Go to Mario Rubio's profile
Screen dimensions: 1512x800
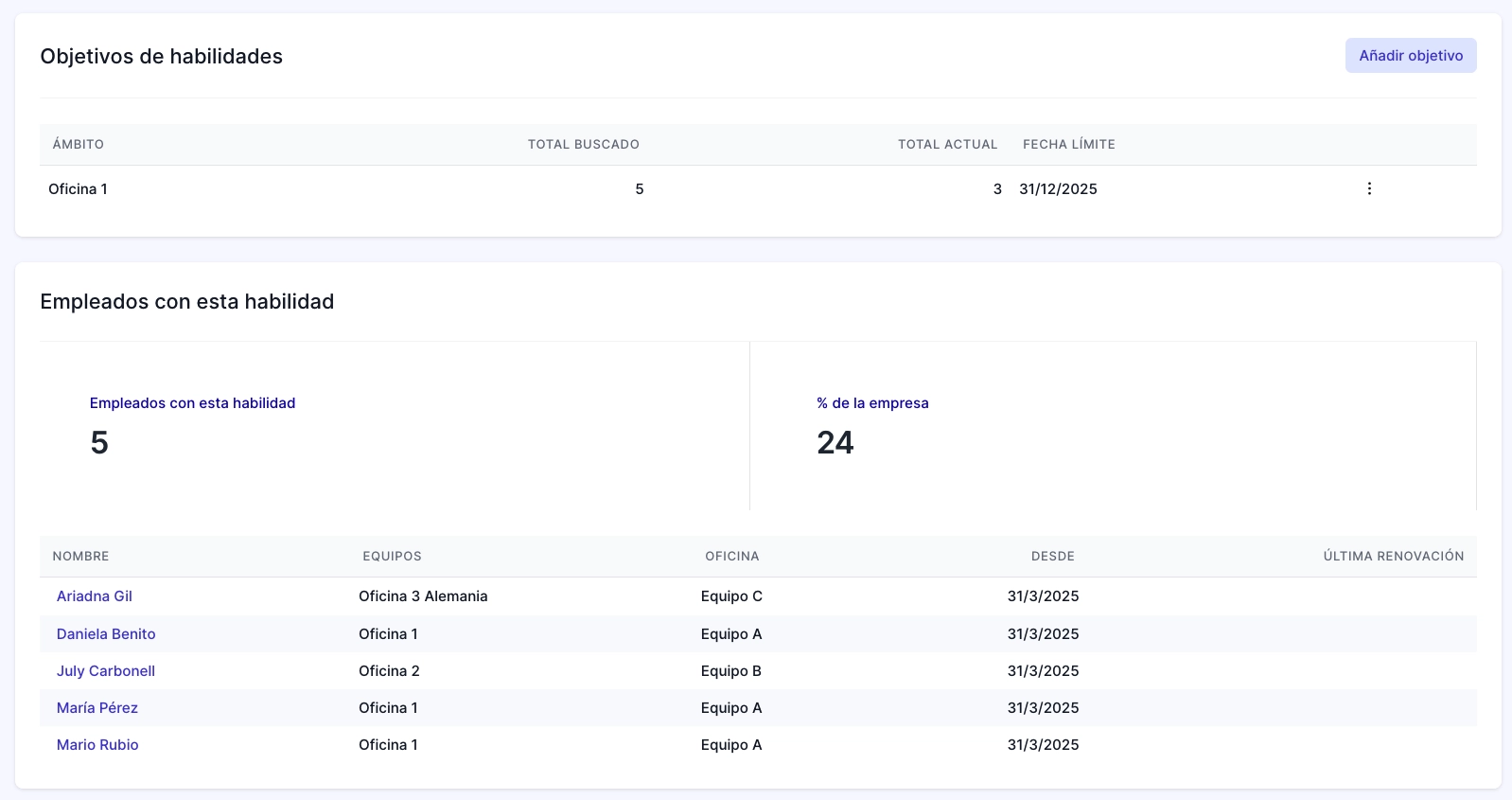point(97,745)
